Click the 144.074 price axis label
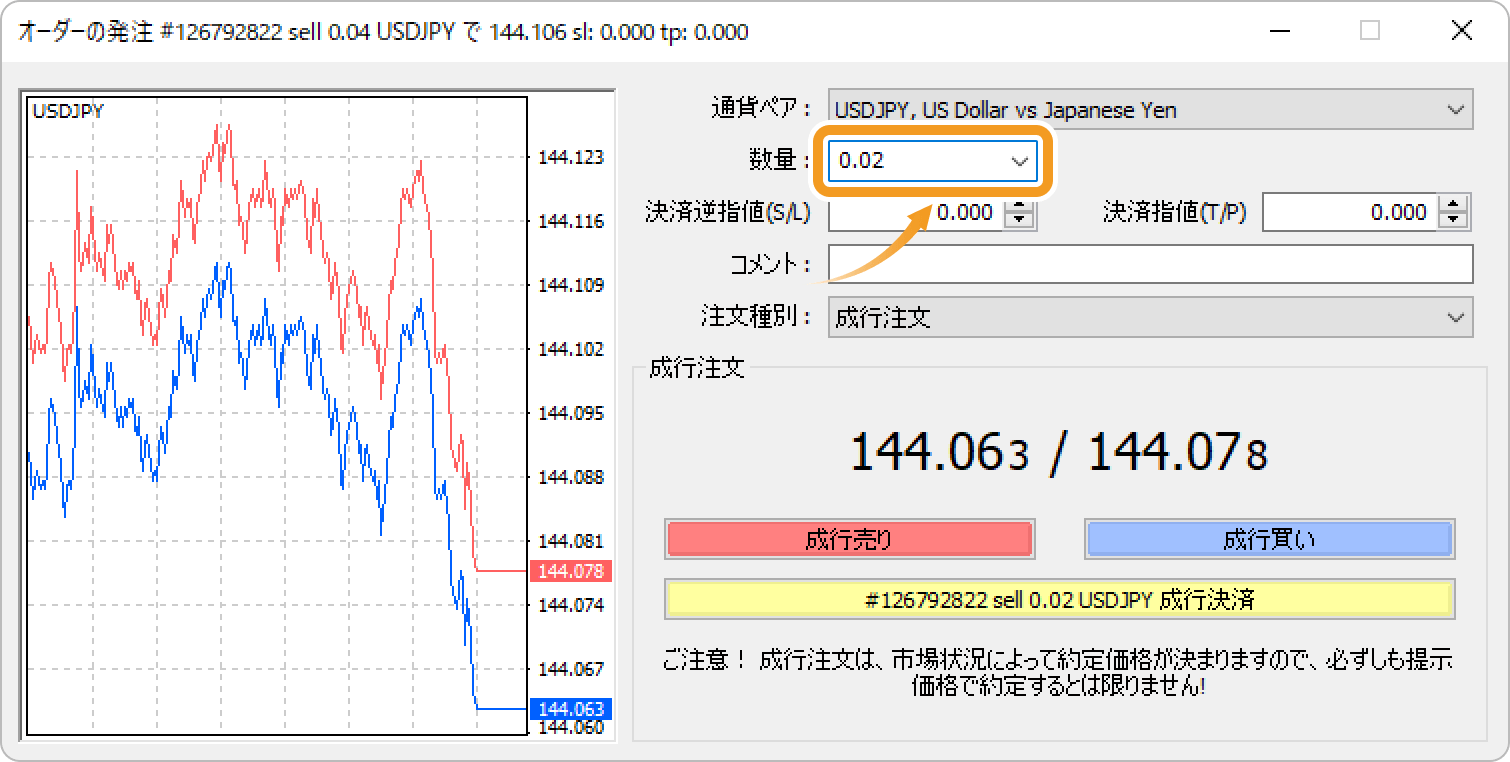 pyautogui.click(x=571, y=605)
